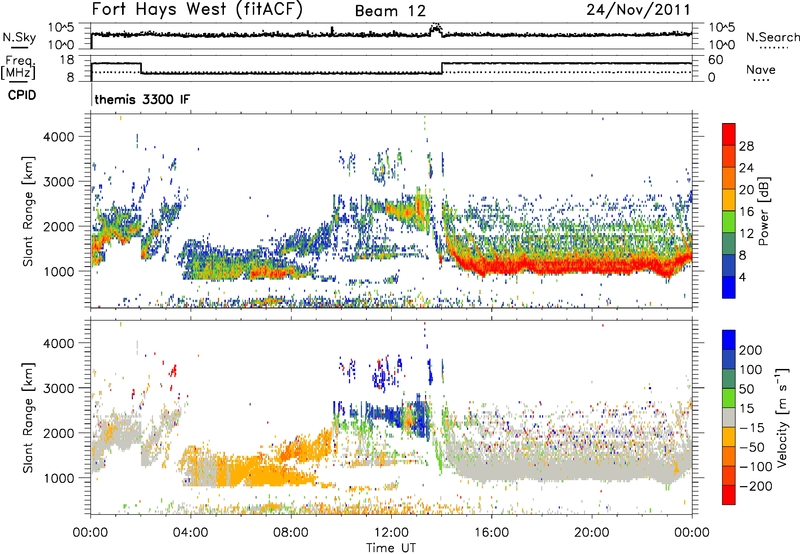Select the "N.Search" legend label

coord(772,37)
